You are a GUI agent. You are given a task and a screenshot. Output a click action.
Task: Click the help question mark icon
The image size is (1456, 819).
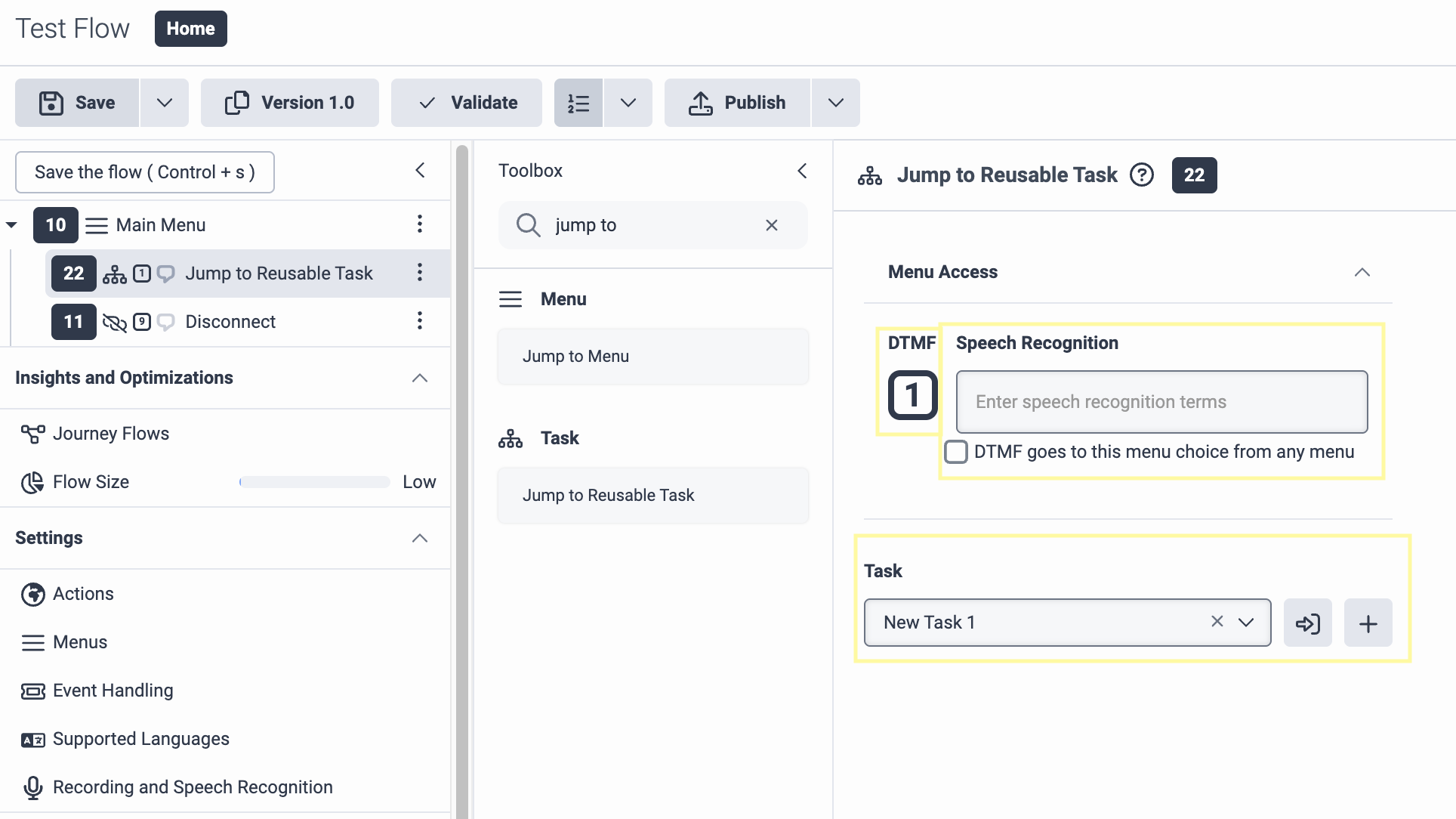[x=1141, y=175]
